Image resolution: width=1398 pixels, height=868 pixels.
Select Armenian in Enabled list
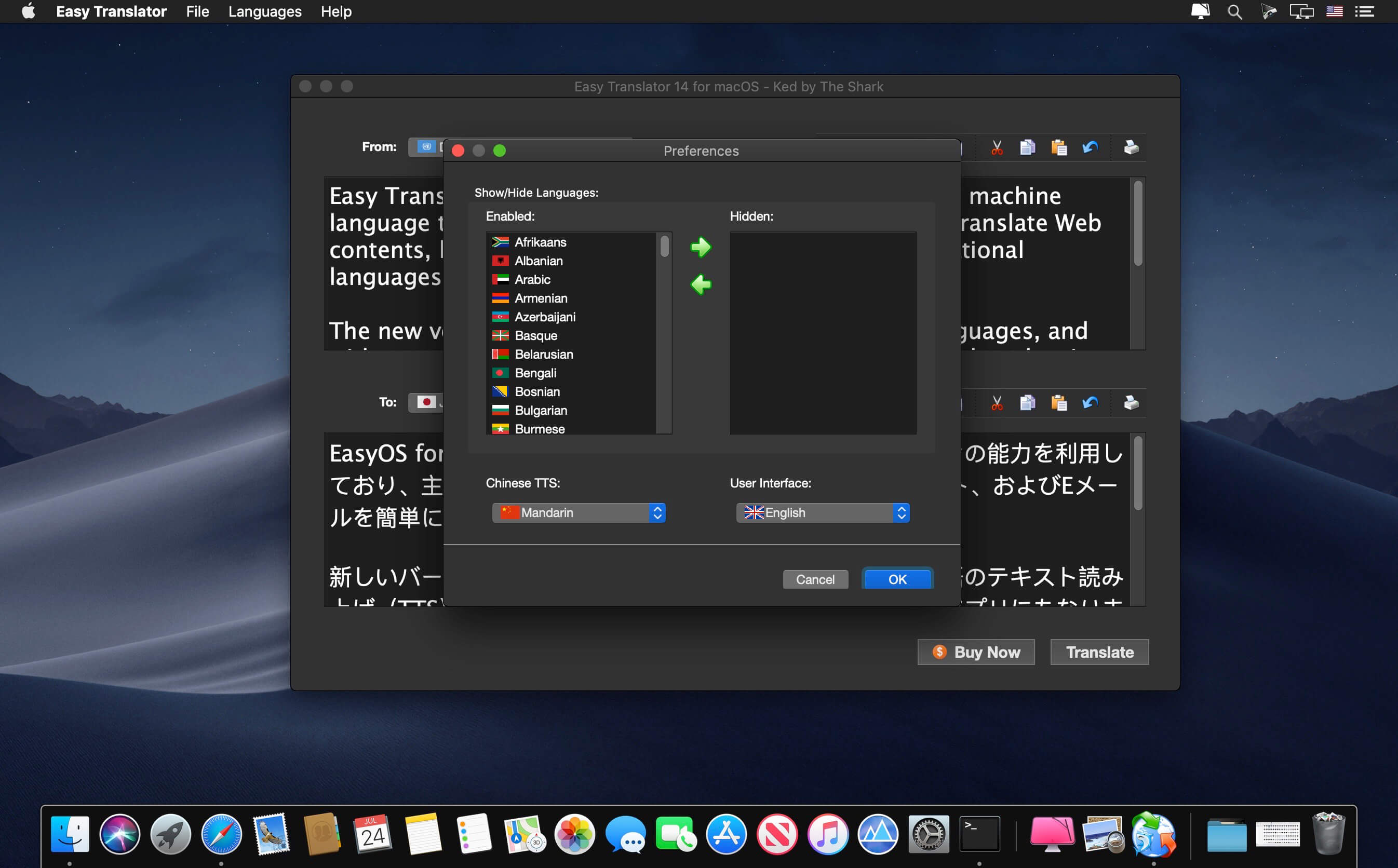tap(572, 298)
